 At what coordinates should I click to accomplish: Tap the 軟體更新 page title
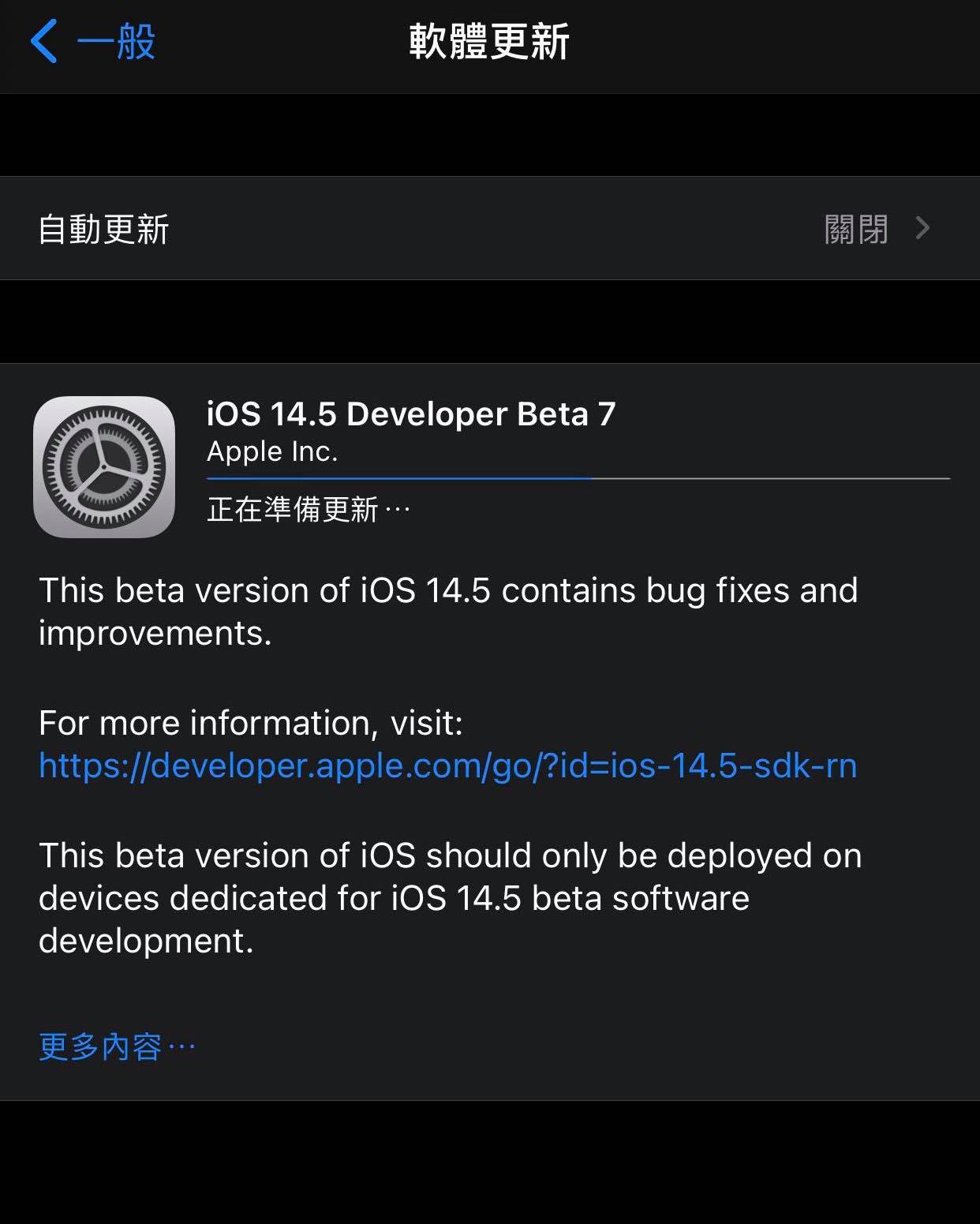489,41
